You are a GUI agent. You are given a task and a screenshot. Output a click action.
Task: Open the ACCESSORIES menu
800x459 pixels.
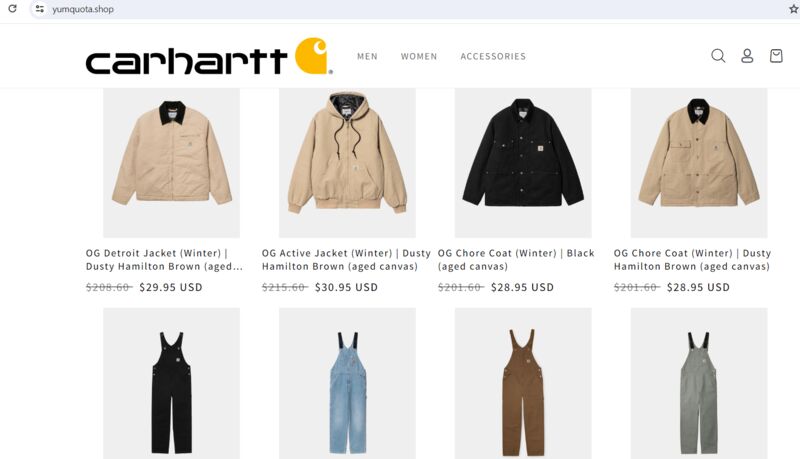(493, 56)
